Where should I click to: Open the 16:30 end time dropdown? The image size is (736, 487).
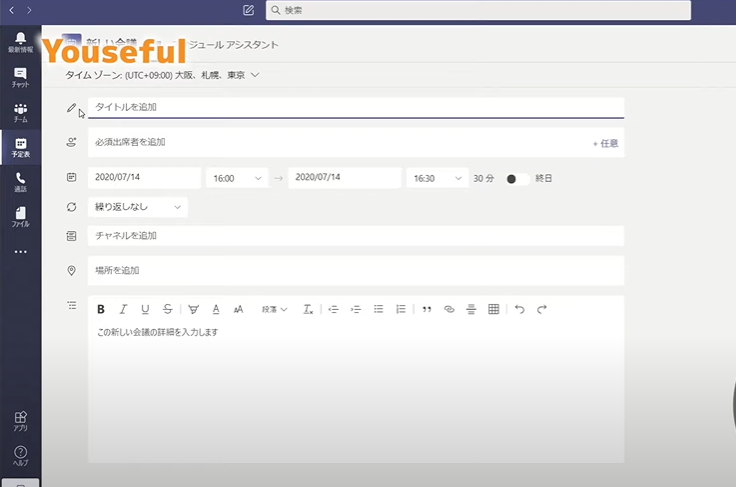437,178
